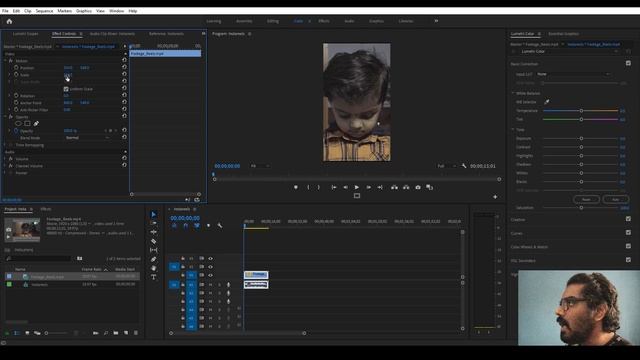
Task: Click the Home icon
Action: pos(9,21)
